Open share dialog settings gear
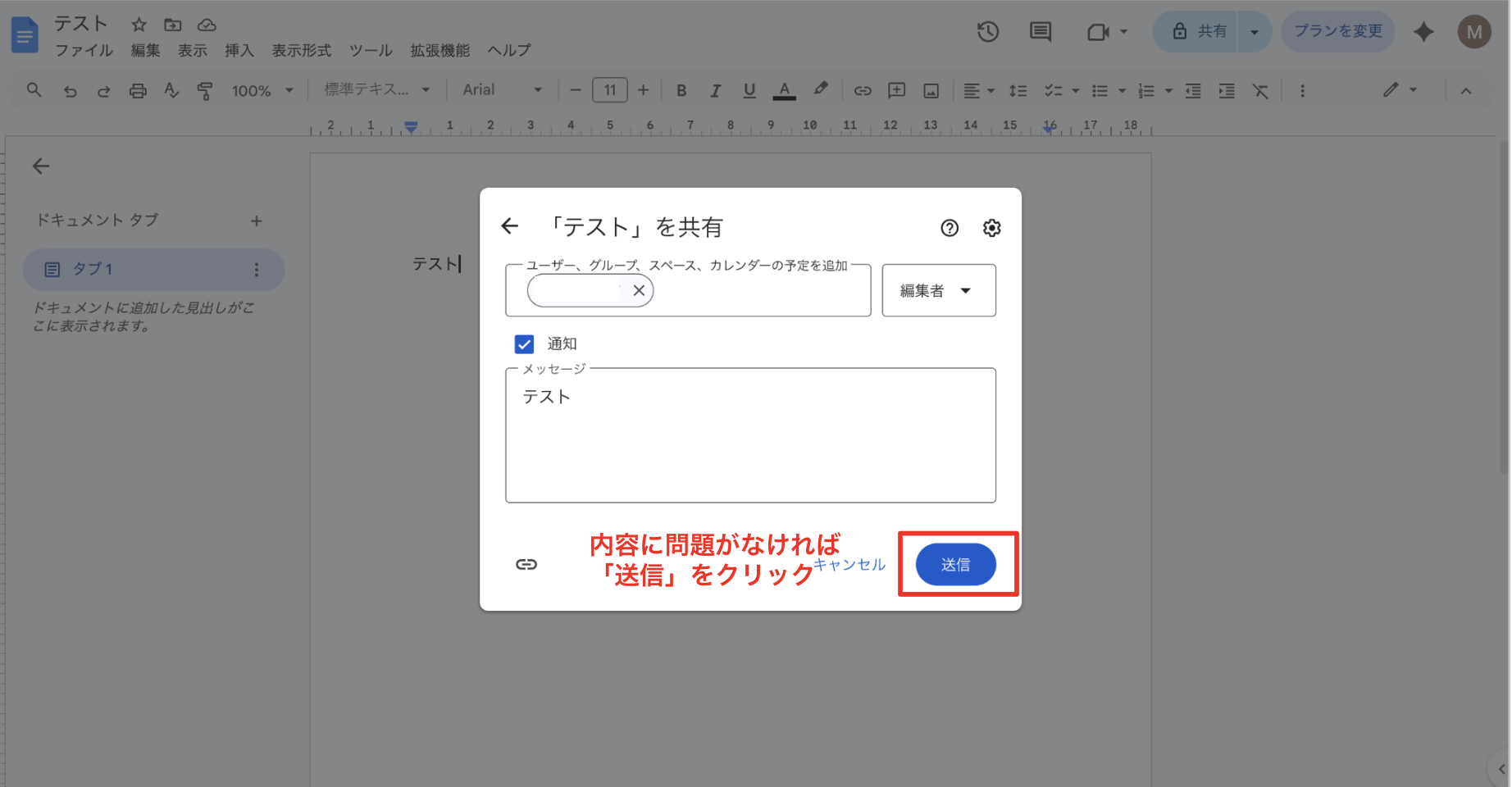The height and width of the screenshot is (787, 1512). coord(992,228)
